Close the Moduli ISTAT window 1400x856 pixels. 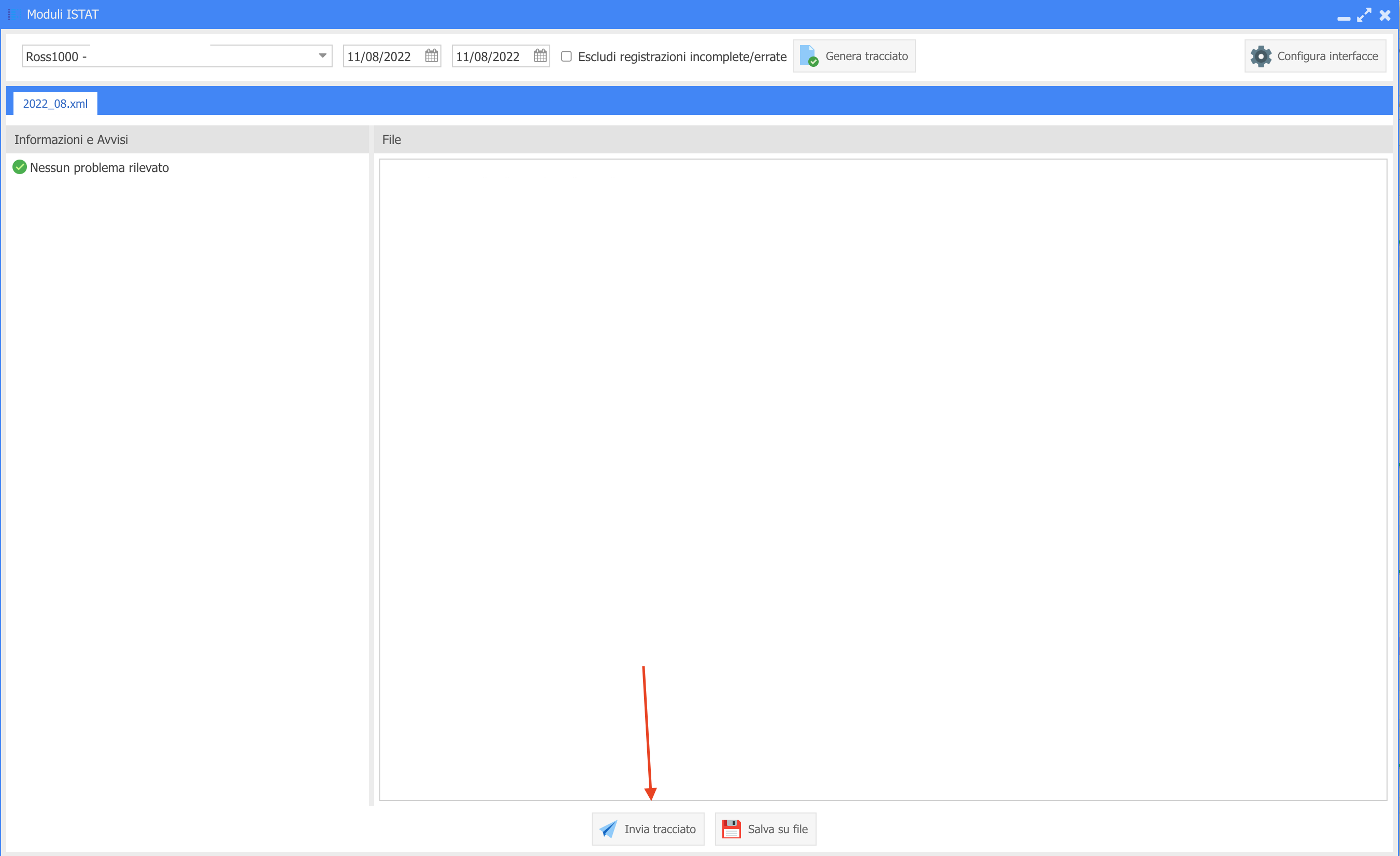click(x=1384, y=15)
